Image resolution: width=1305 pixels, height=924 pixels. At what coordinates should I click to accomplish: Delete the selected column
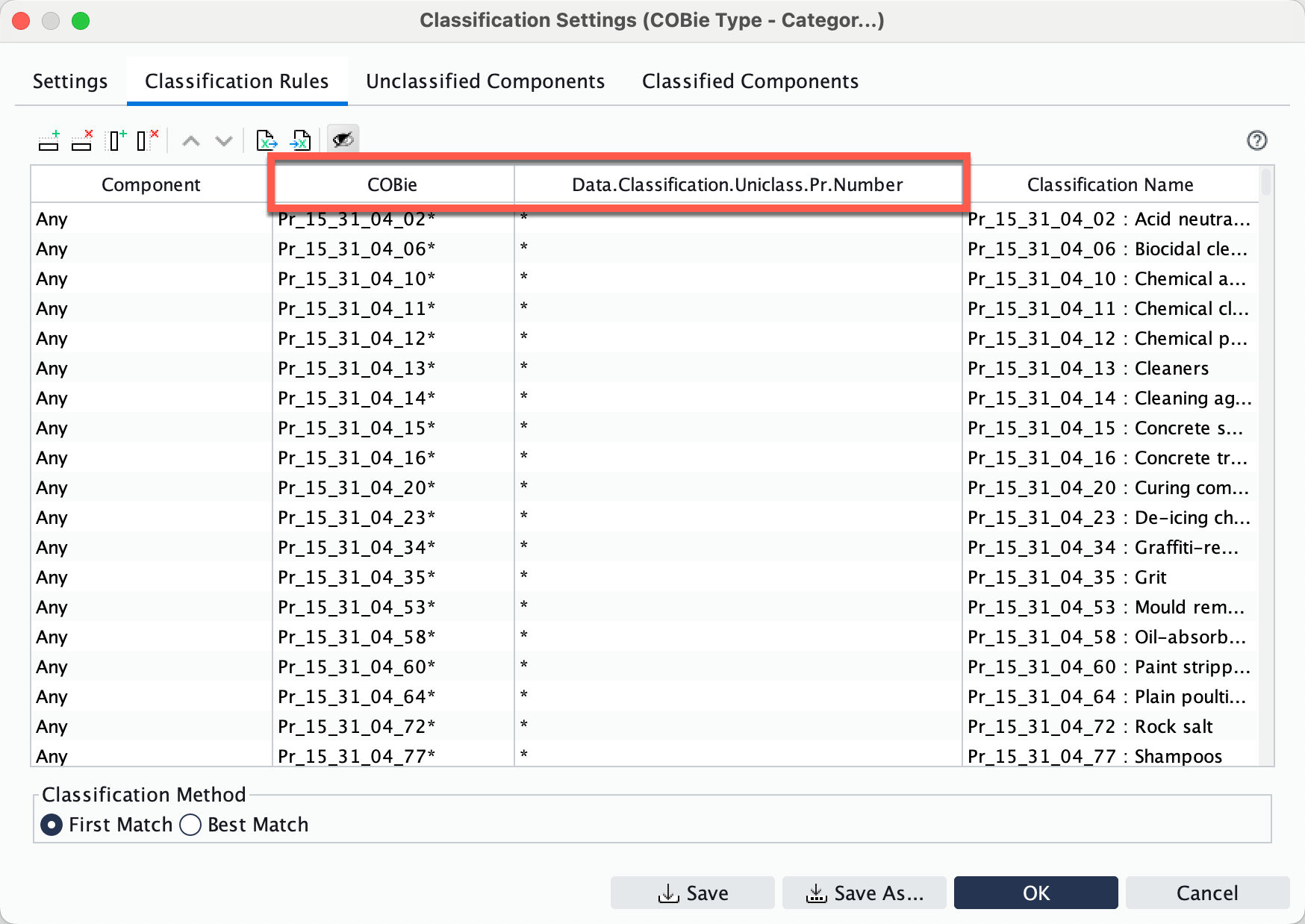(148, 140)
